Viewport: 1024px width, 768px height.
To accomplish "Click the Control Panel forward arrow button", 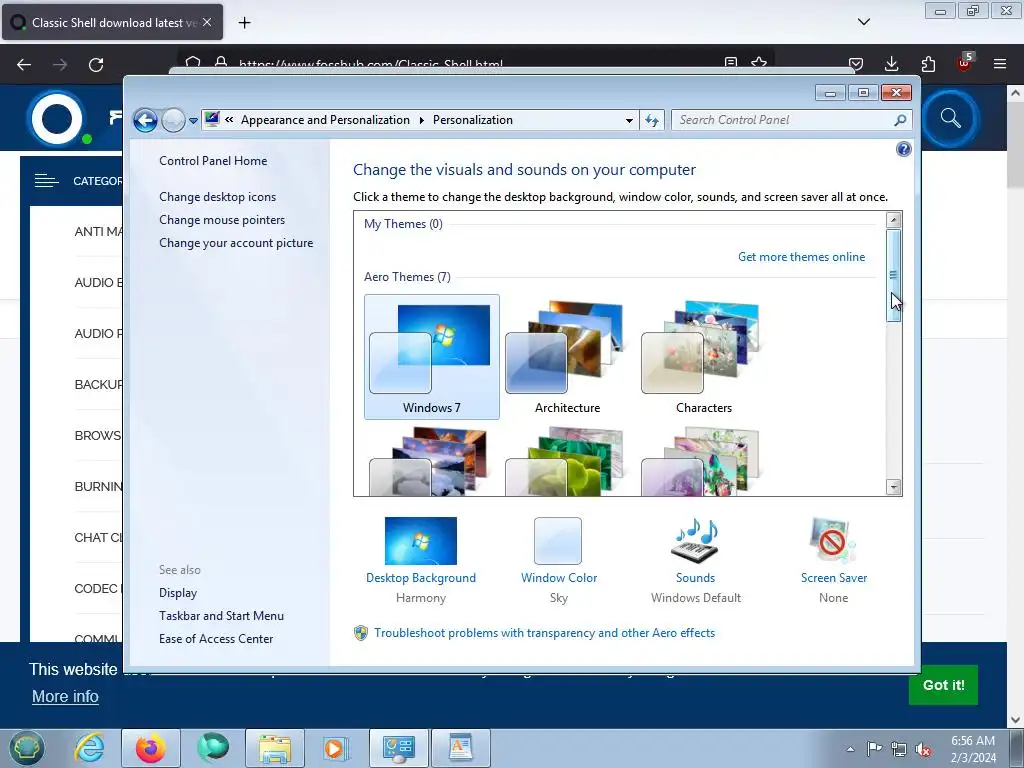I will [173, 120].
